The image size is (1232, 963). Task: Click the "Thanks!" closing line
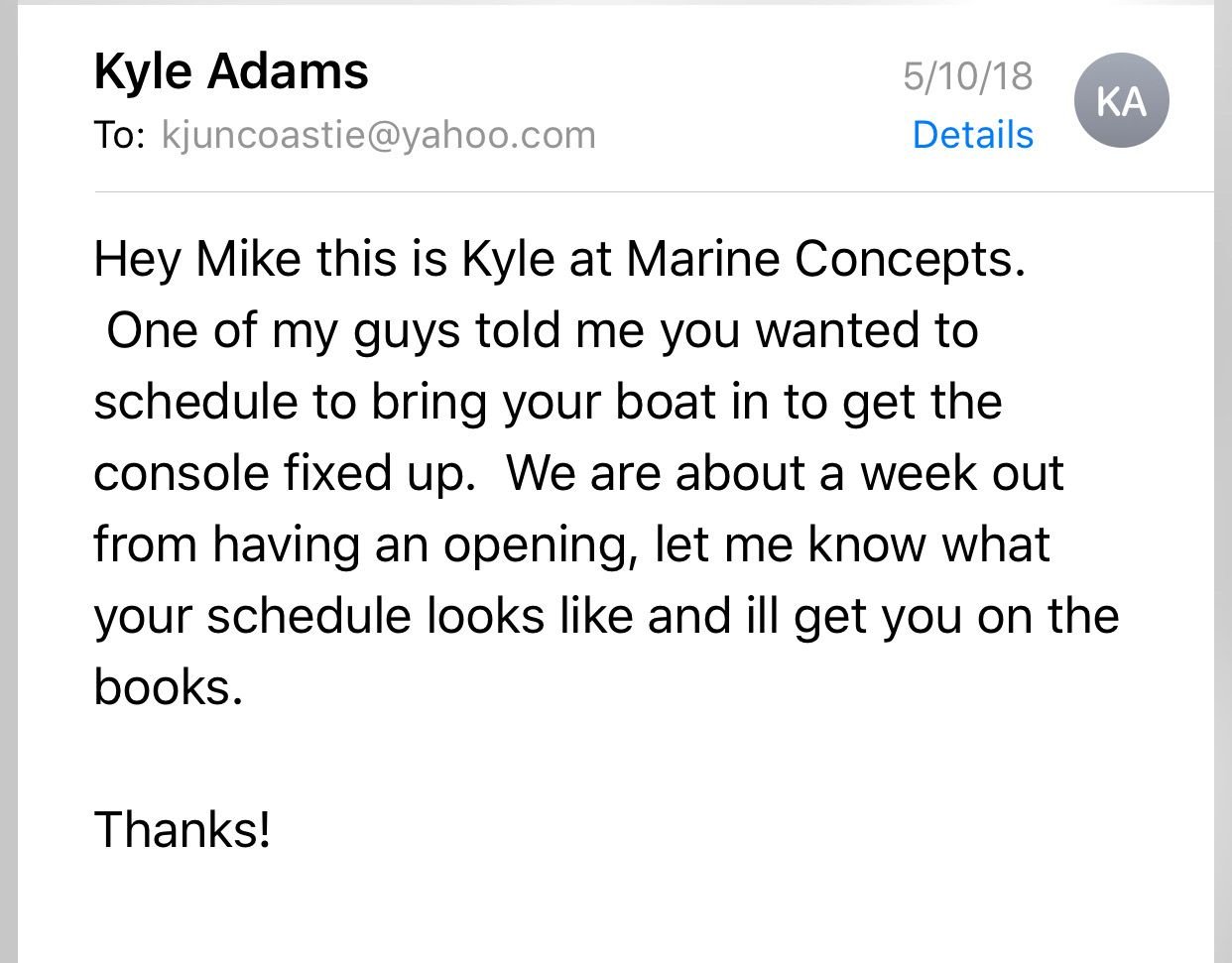(x=183, y=829)
